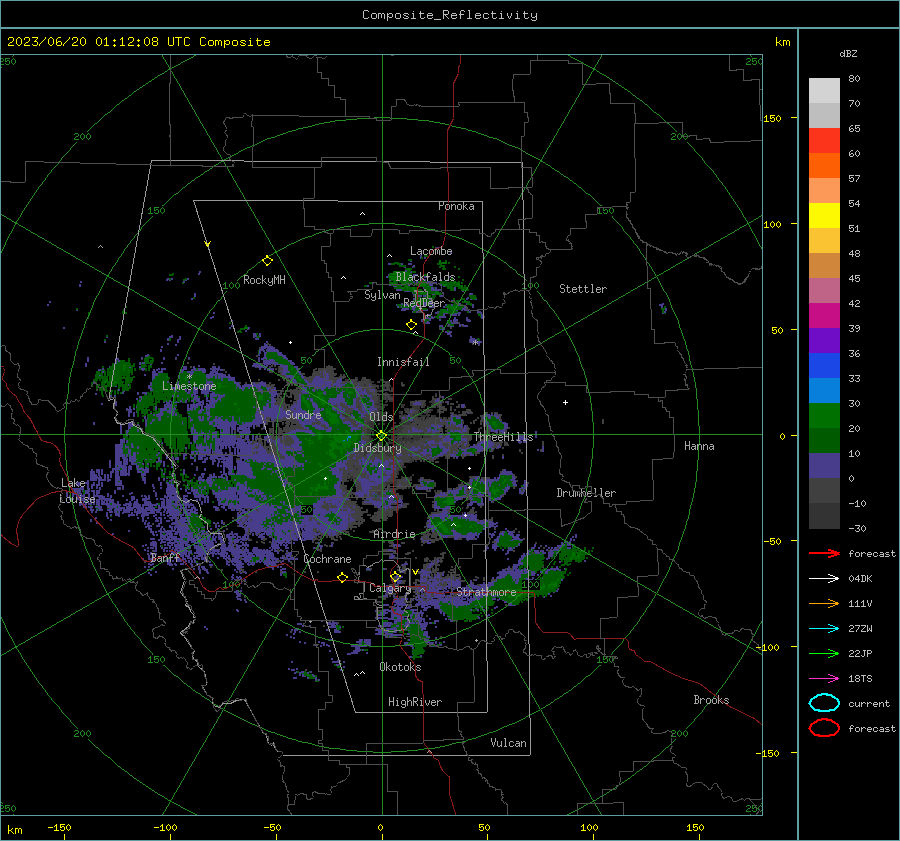Click the white plus marker west of Hanna

coord(565,402)
